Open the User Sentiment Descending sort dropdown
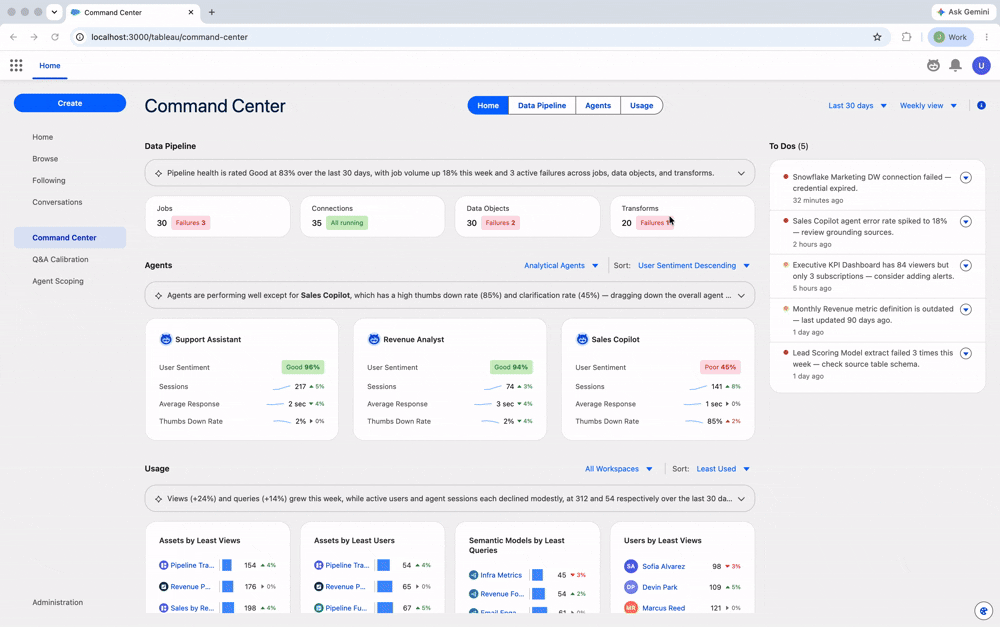This screenshot has width=1000, height=627. coord(694,265)
